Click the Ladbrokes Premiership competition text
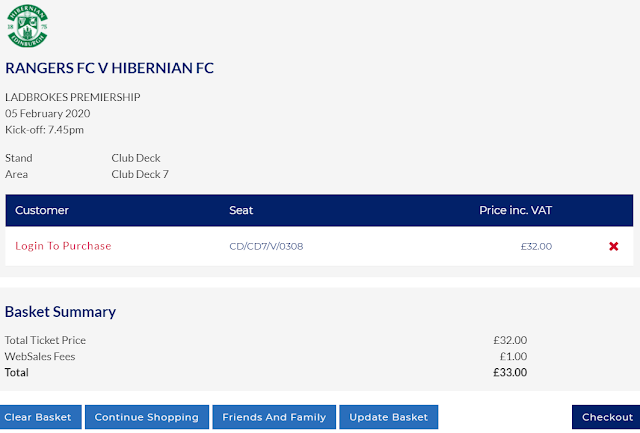This screenshot has height=433, width=640. point(73,97)
